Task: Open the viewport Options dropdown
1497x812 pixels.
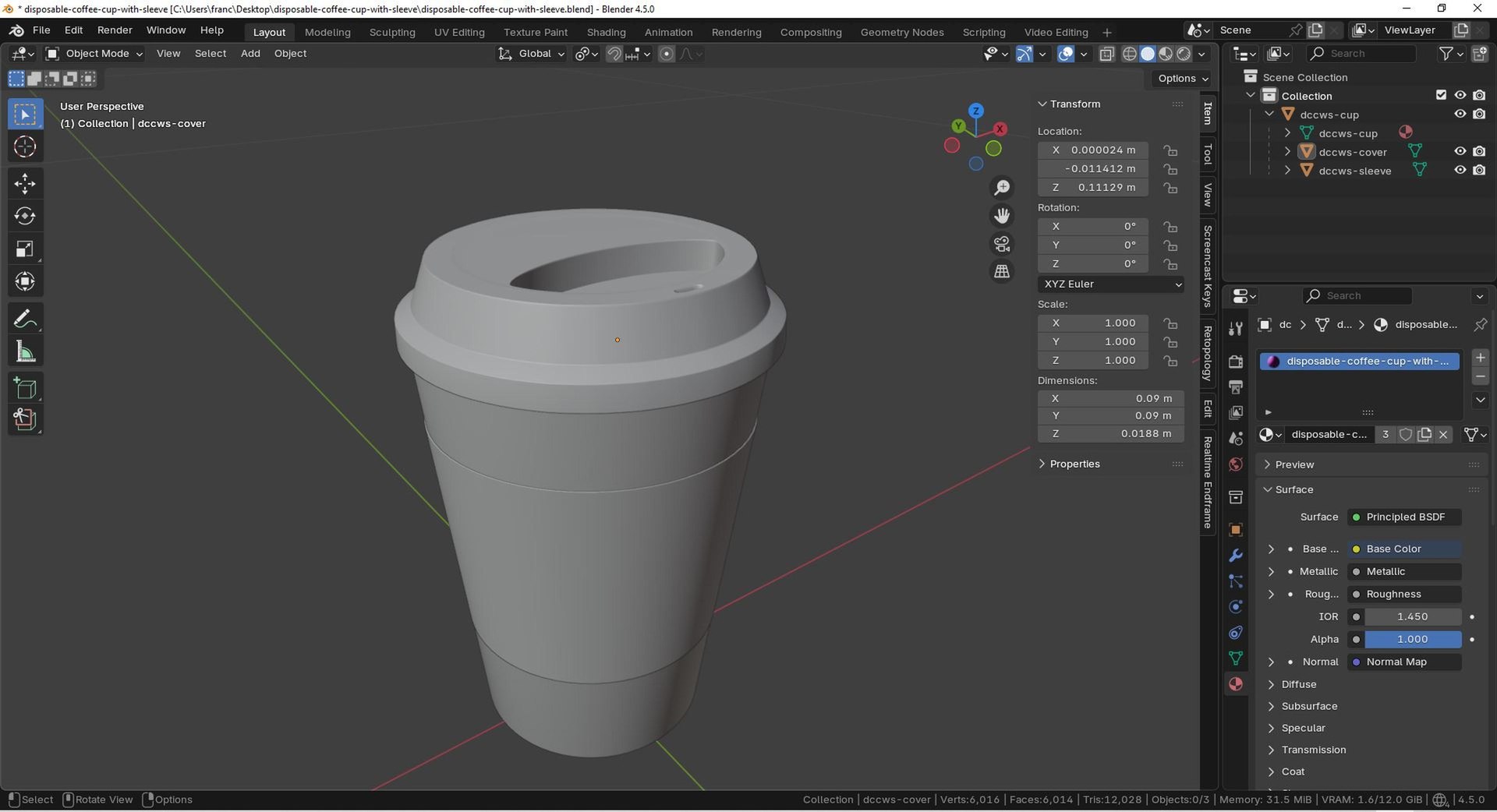Action: pyautogui.click(x=1182, y=79)
